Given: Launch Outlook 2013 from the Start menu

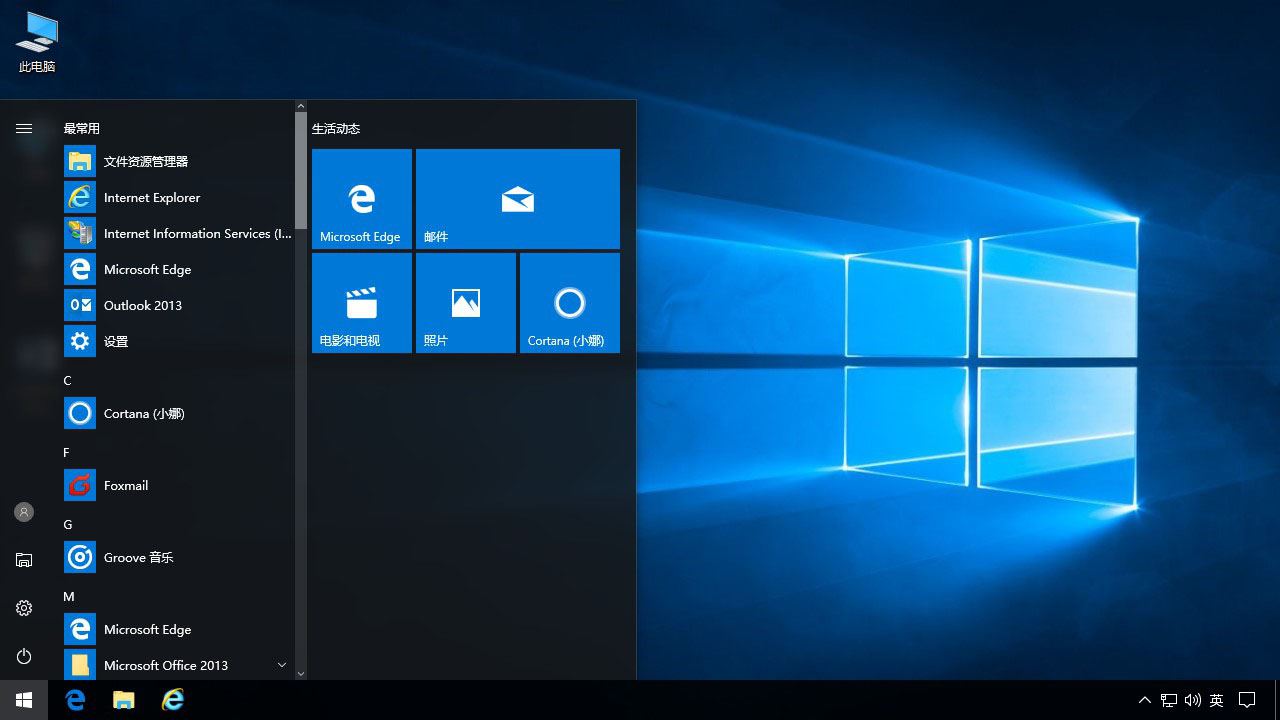Looking at the screenshot, I should (x=178, y=305).
